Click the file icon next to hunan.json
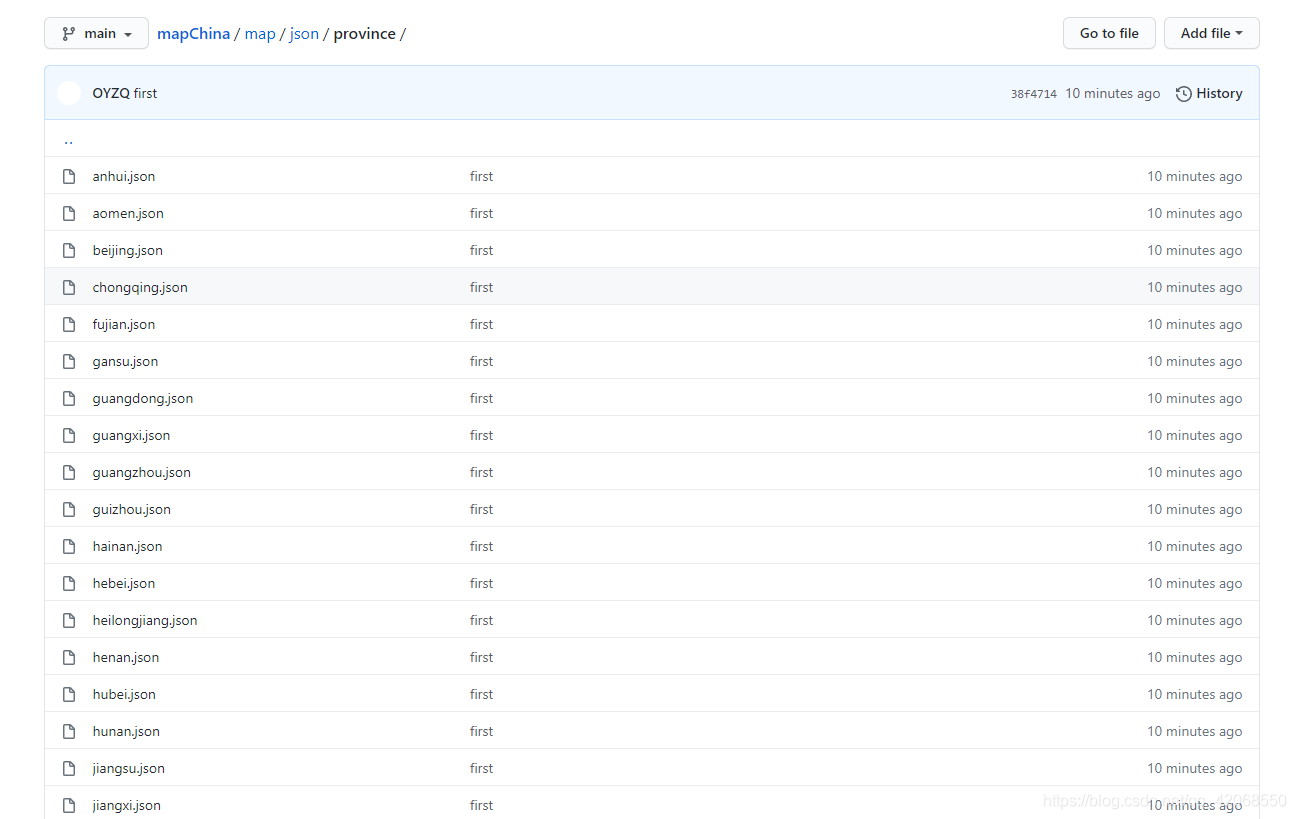The image size is (1296, 819). point(69,731)
